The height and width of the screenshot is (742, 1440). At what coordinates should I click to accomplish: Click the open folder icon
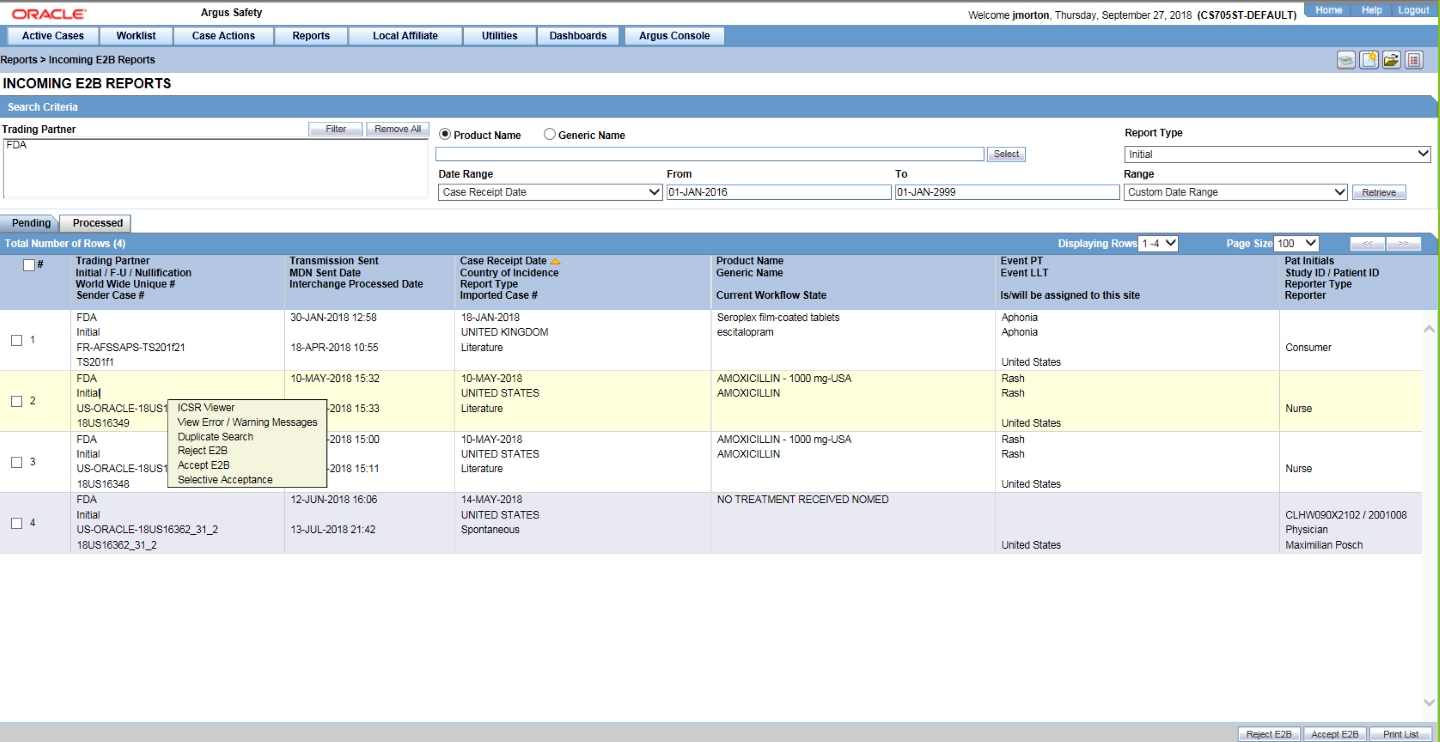[x=1391, y=60]
